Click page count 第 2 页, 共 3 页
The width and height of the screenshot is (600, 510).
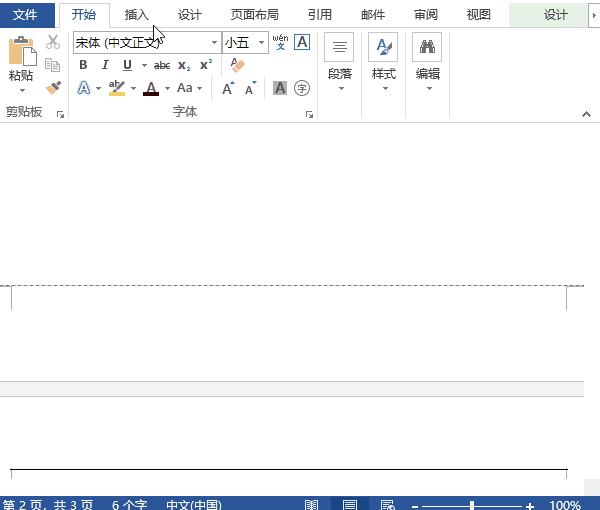tap(48, 505)
